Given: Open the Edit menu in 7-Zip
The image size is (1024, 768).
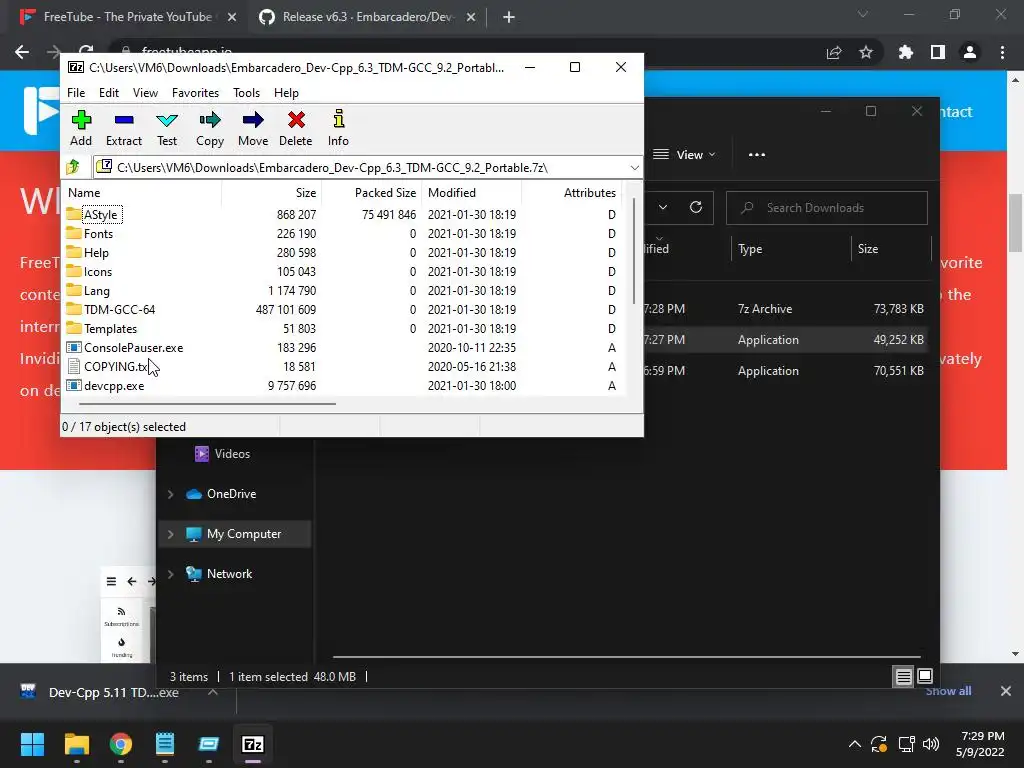Looking at the screenshot, I should (x=108, y=93).
